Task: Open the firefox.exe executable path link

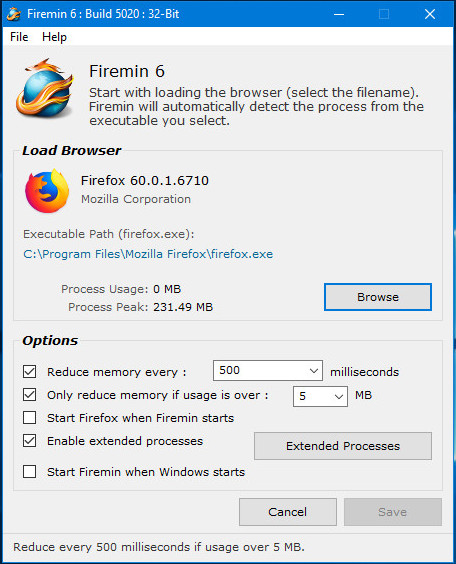Action: coord(148,254)
